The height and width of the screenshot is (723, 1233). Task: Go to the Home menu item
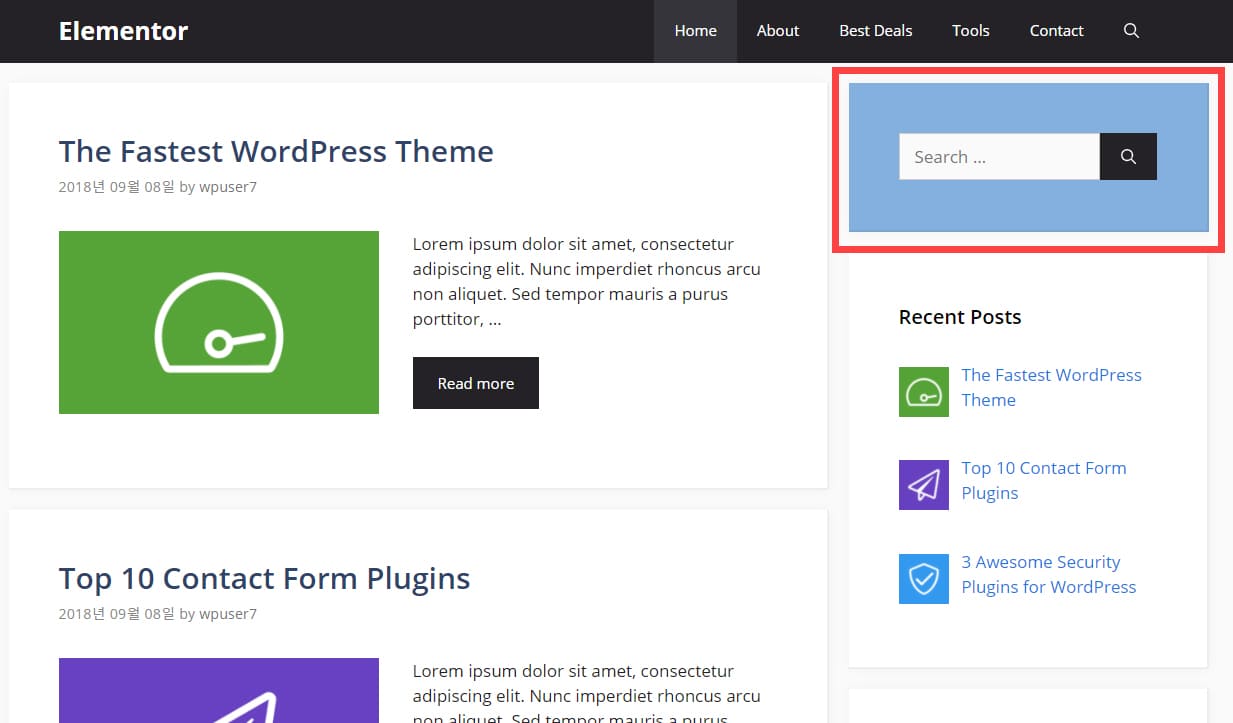pos(695,31)
